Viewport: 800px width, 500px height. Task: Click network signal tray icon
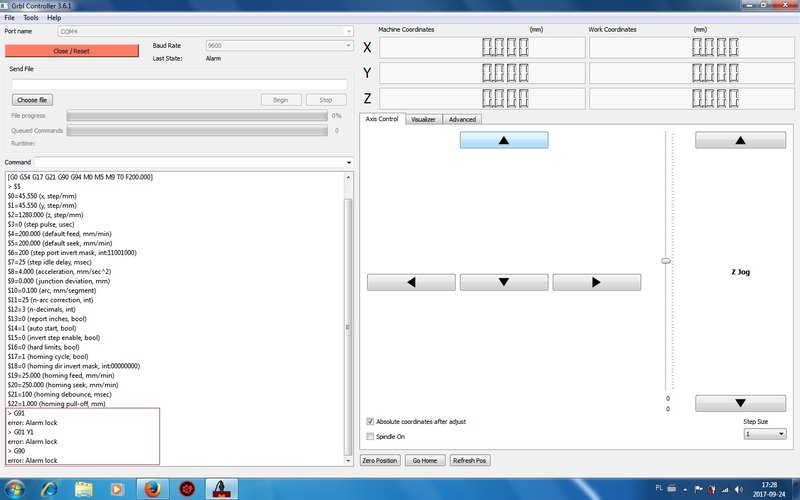click(x=725, y=489)
